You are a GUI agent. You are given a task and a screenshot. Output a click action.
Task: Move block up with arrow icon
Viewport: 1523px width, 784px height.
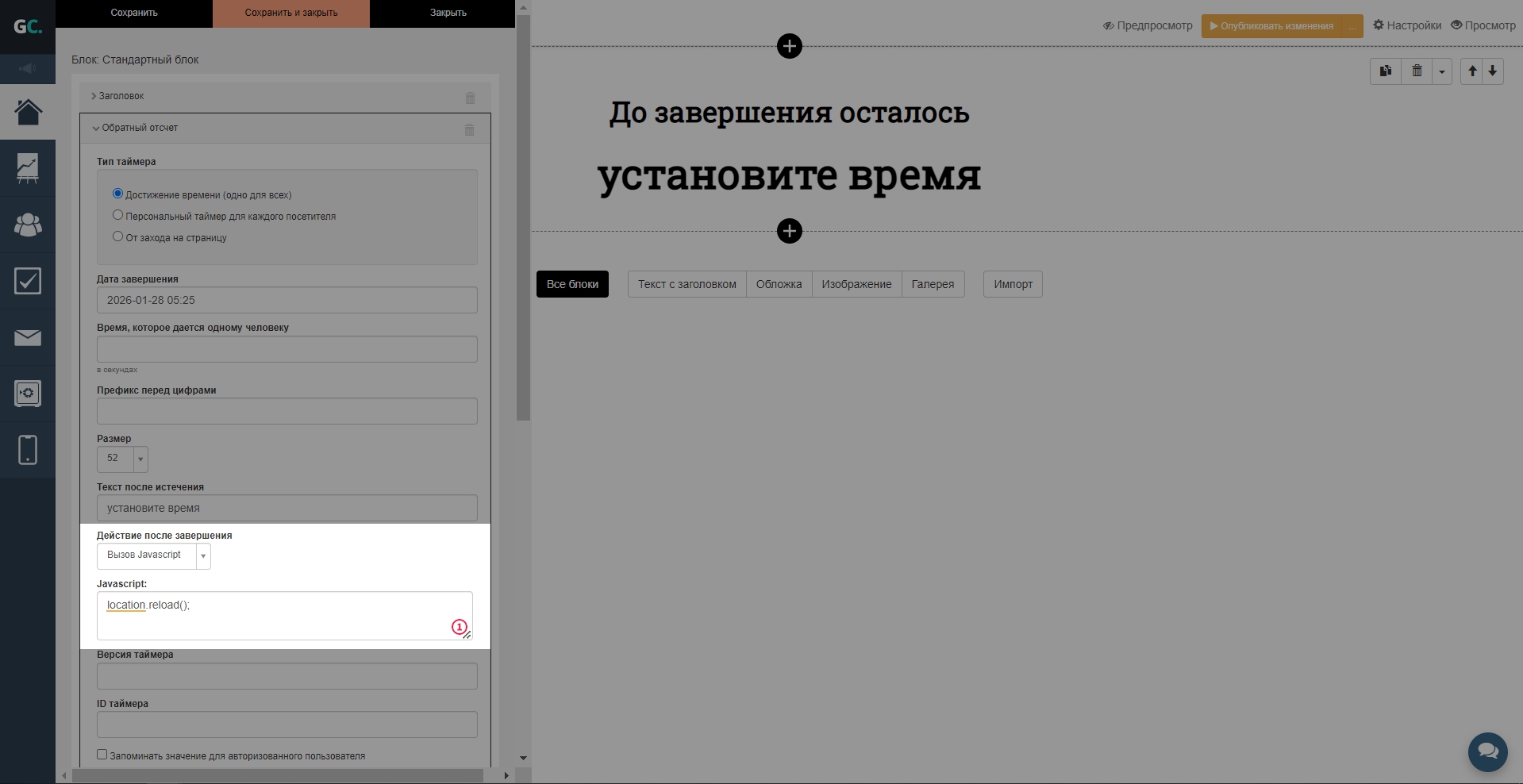1472,71
